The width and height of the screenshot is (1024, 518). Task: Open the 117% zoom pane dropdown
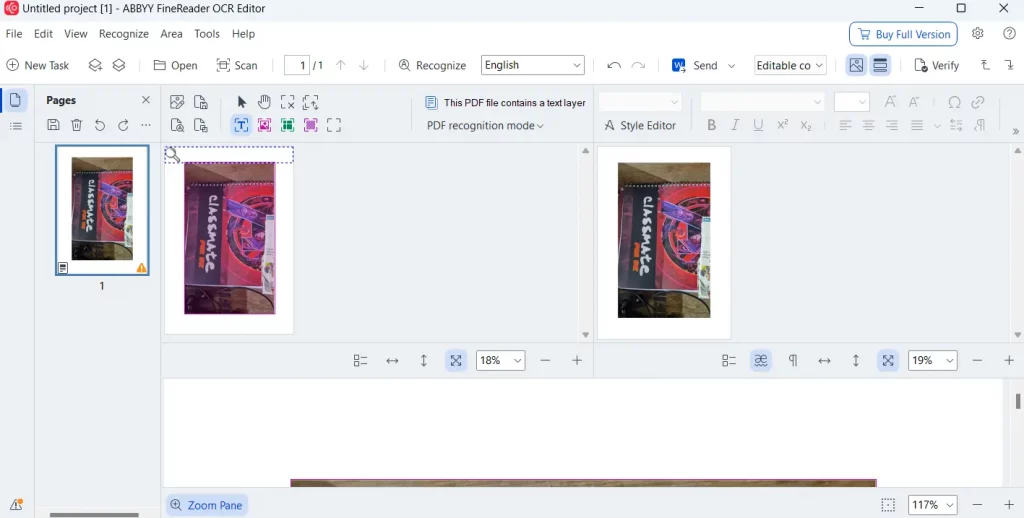click(x=933, y=505)
